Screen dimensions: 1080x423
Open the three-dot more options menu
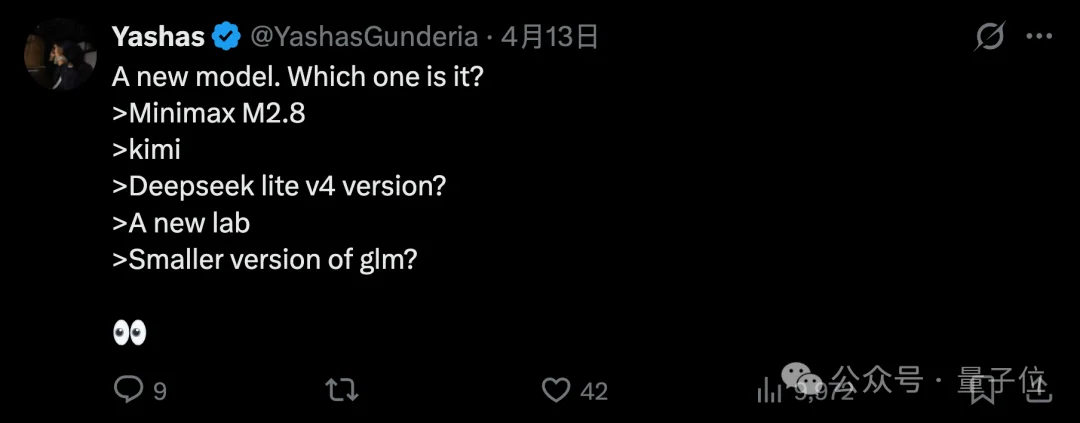1040,38
